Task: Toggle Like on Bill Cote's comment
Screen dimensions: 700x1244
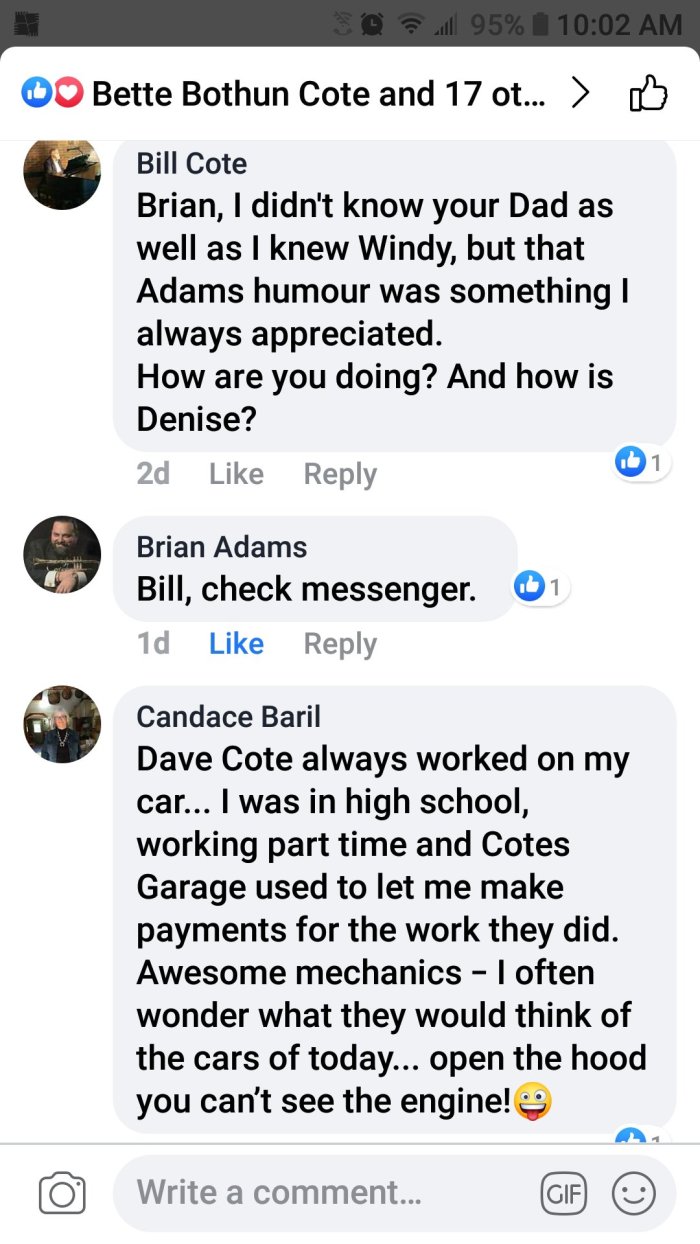Action: tap(236, 473)
